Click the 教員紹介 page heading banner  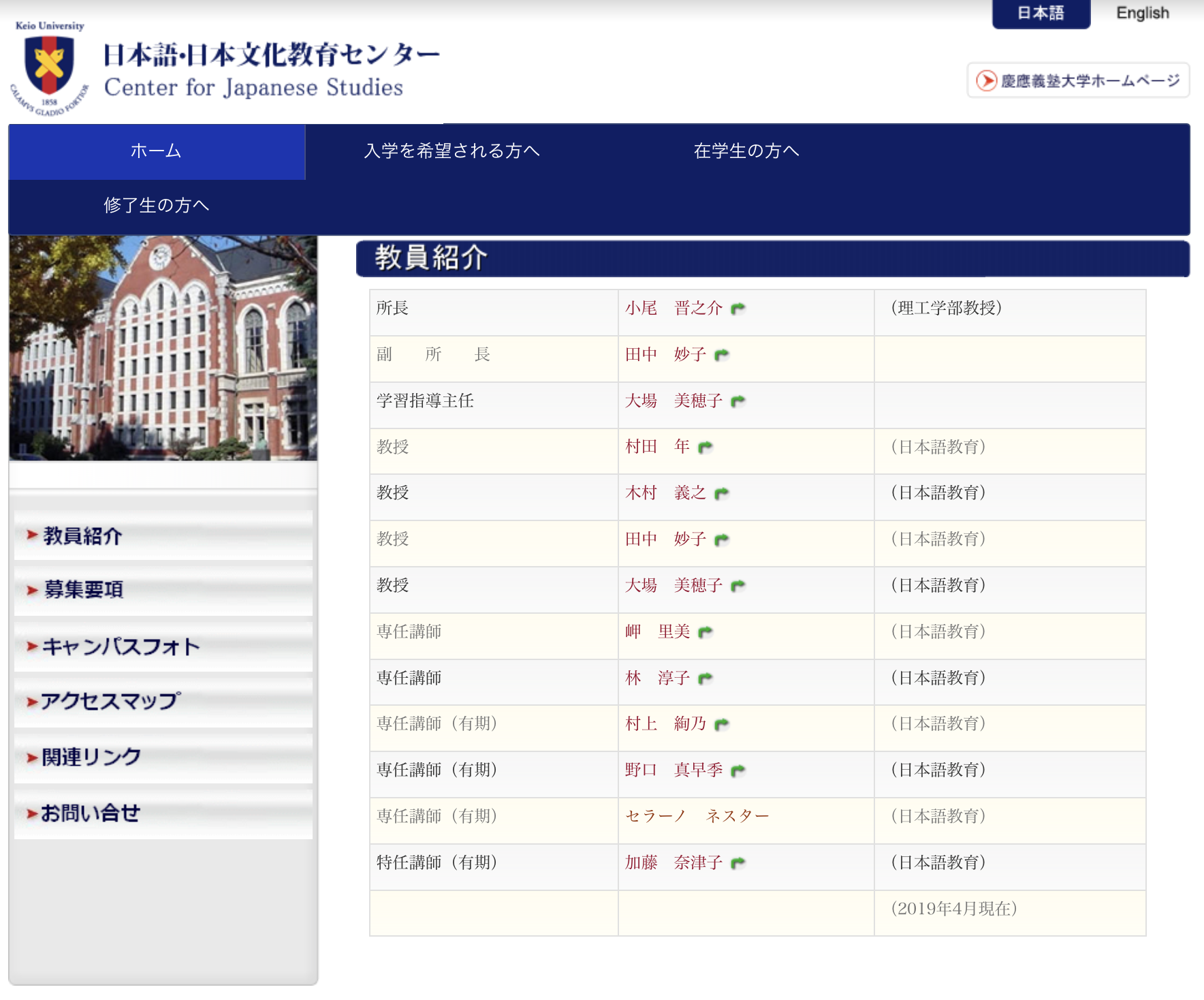coord(773,258)
